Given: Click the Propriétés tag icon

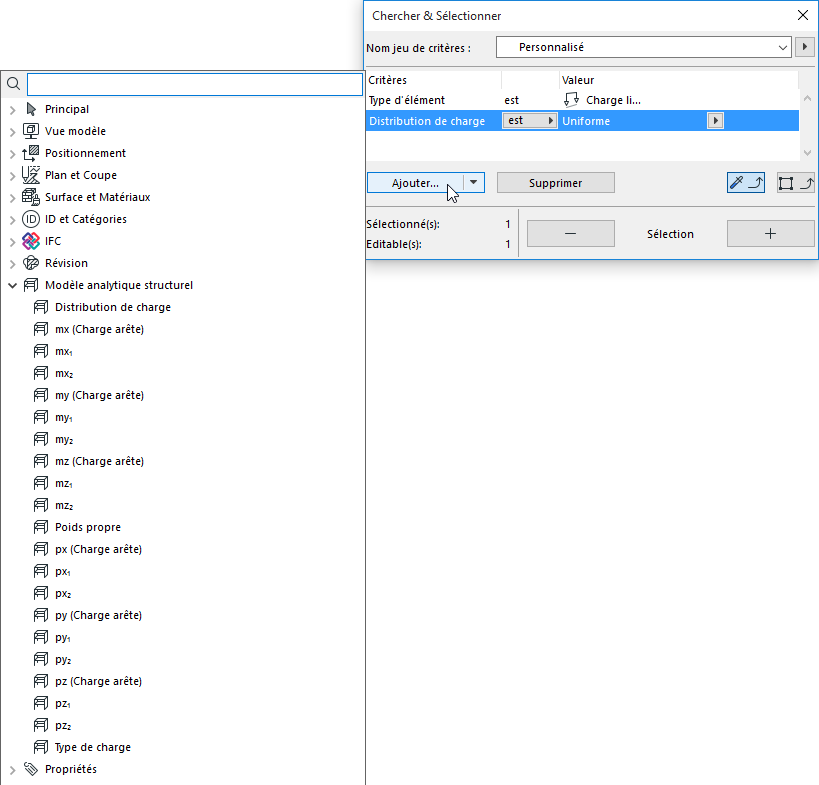Looking at the screenshot, I should click(31, 769).
